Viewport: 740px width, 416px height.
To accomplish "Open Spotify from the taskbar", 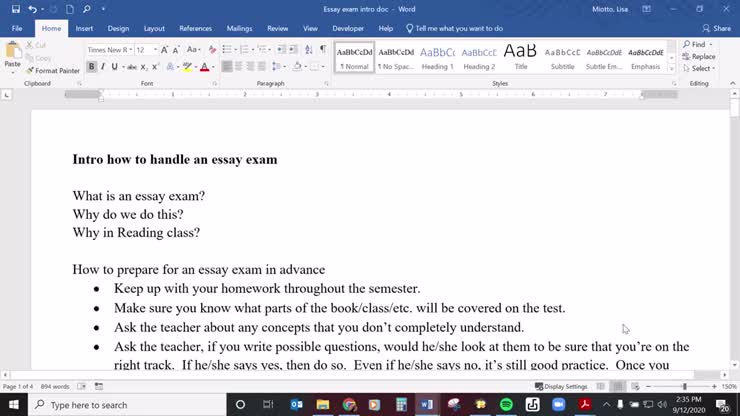I will pyautogui.click(x=505, y=405).
